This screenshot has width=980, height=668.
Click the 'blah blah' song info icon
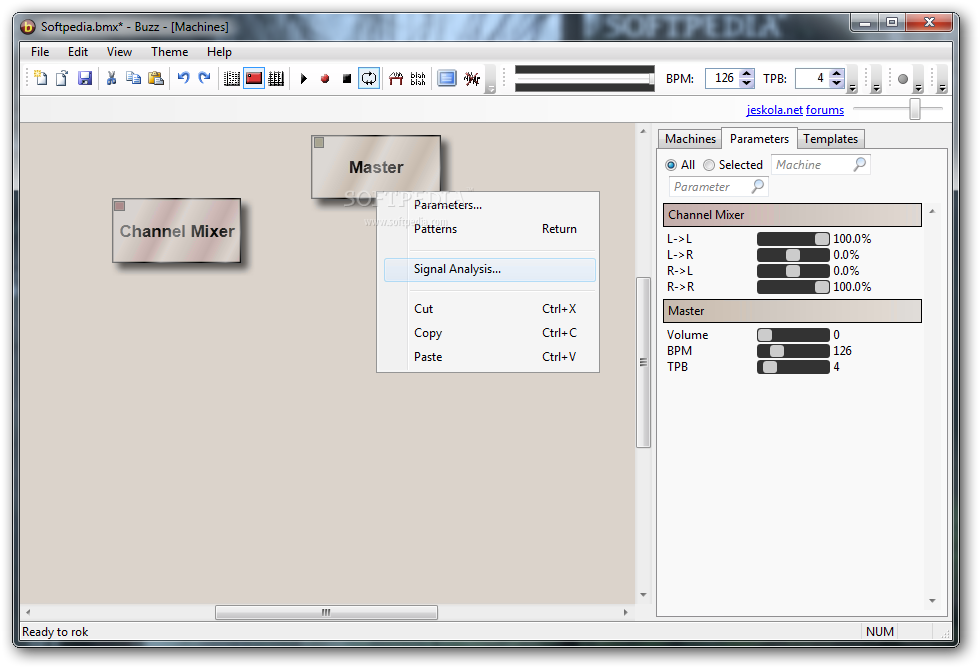pos(418,78)
